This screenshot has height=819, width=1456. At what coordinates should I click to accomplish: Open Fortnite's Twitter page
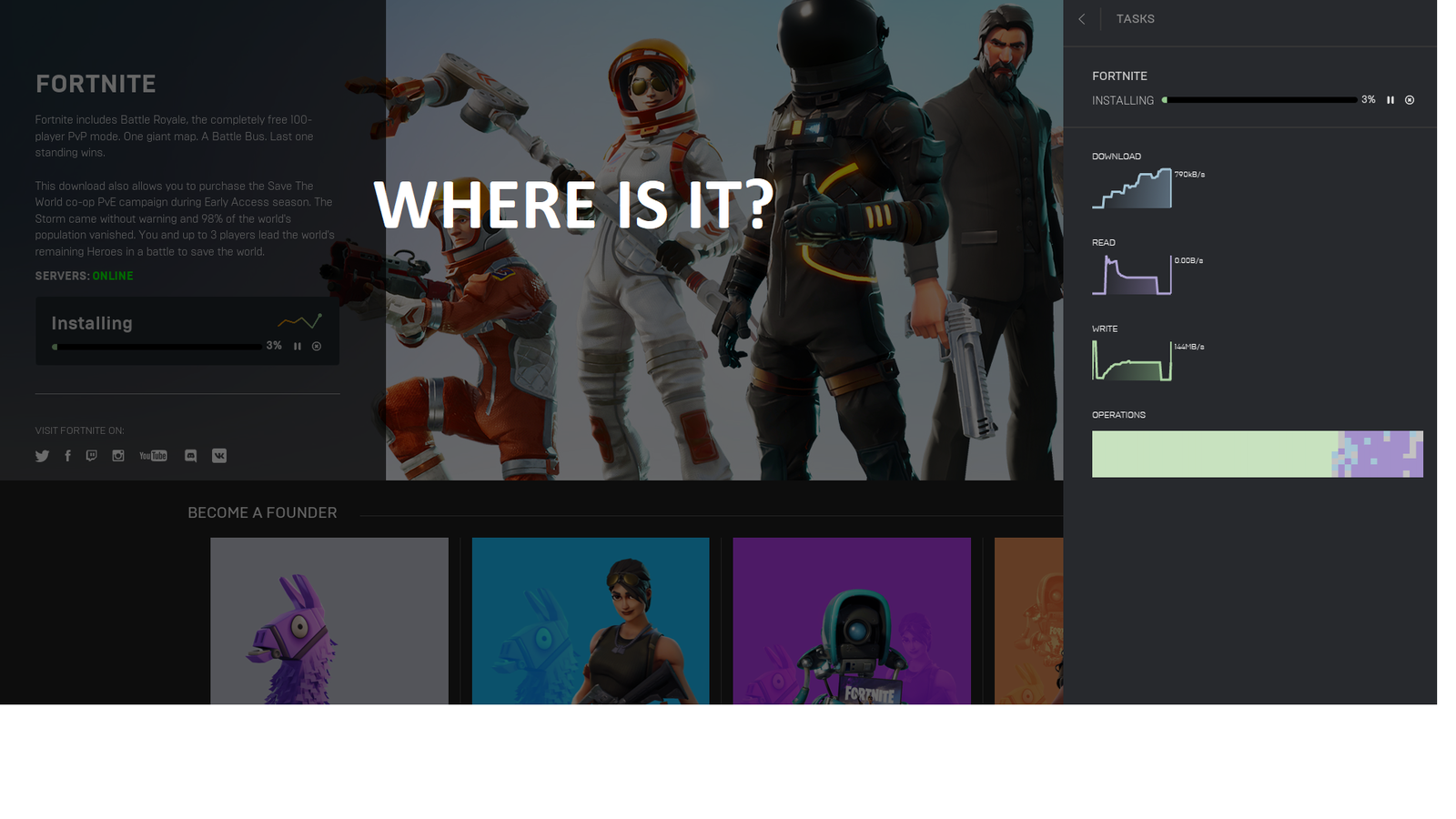tap(42, 456)
